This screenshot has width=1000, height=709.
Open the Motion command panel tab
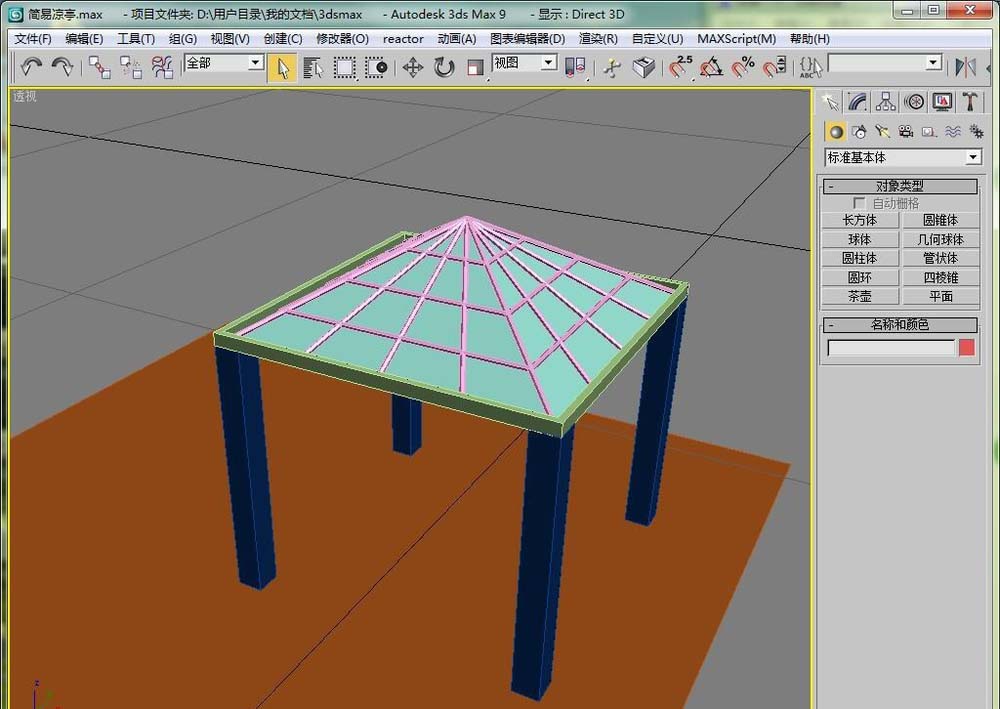click(915, 102)
